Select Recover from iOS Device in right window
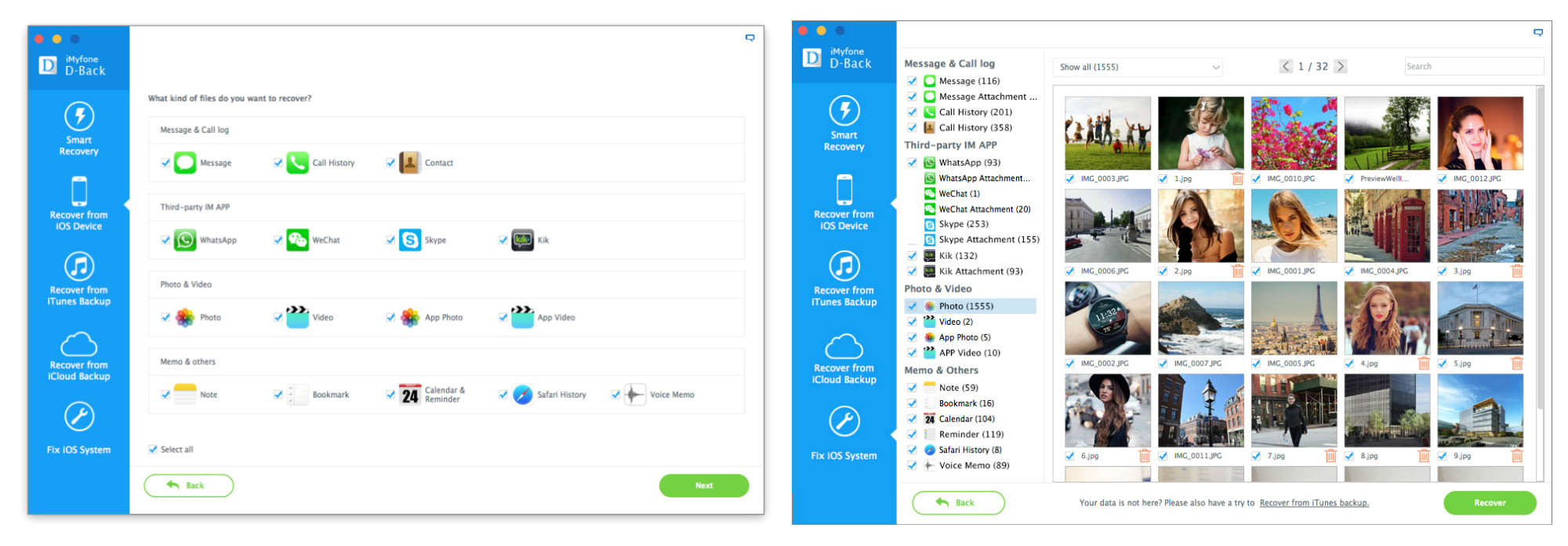Image resolution: width=1568 pixels, height=546 pixels. pyautogui.click(x=844, y=202)
